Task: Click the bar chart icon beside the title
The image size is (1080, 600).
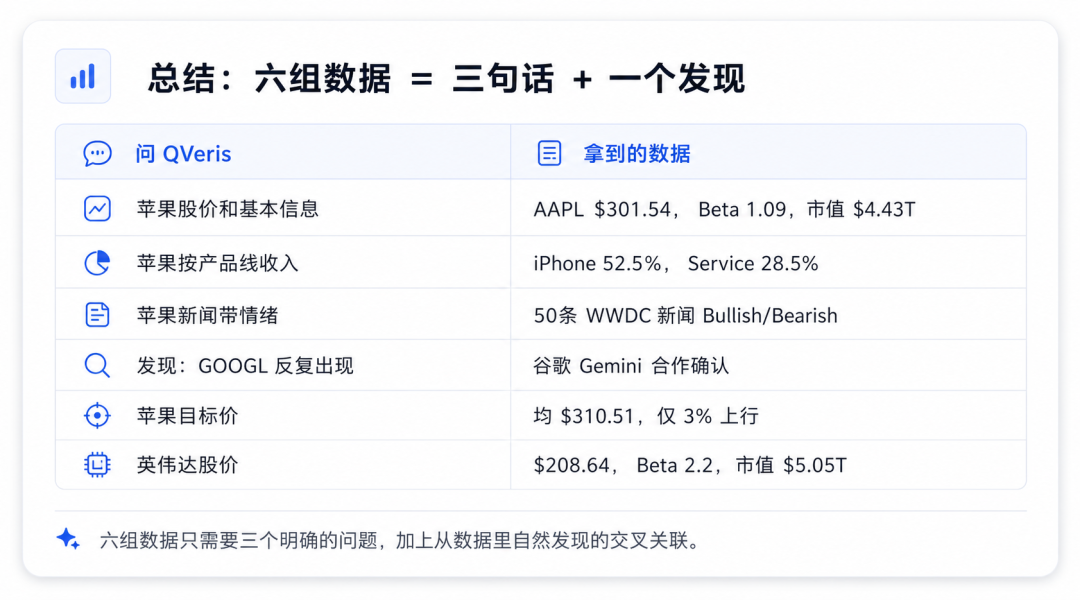Action: click(x=83, y=76)
